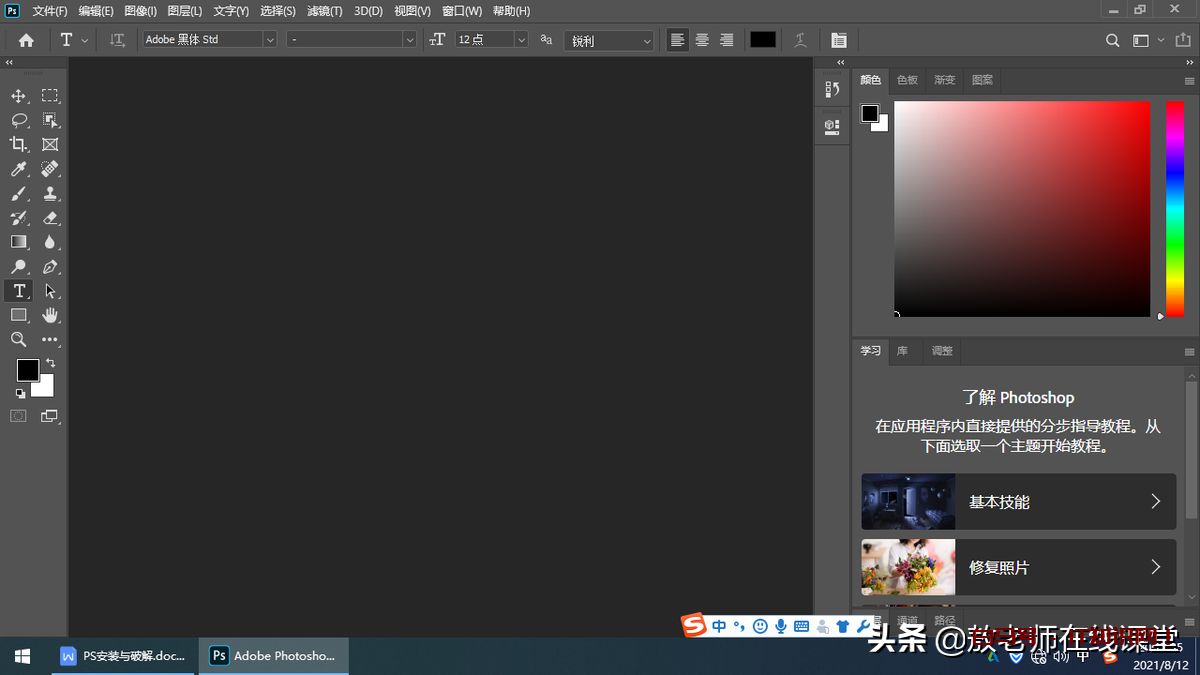Viewport: 1200px width, 675px height.
Task: Open the PS安装与破解 Word document from taskbar
Action: pos(123,655)
